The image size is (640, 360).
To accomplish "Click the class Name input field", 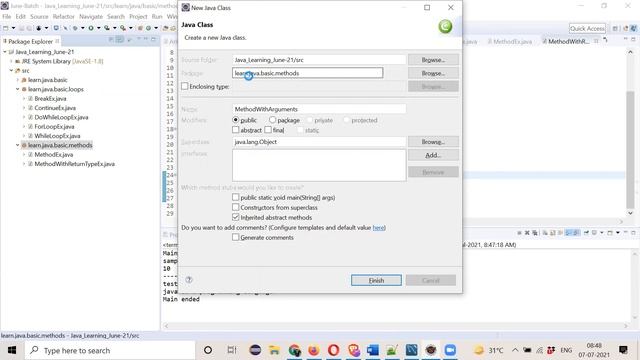I will point(319,109).
